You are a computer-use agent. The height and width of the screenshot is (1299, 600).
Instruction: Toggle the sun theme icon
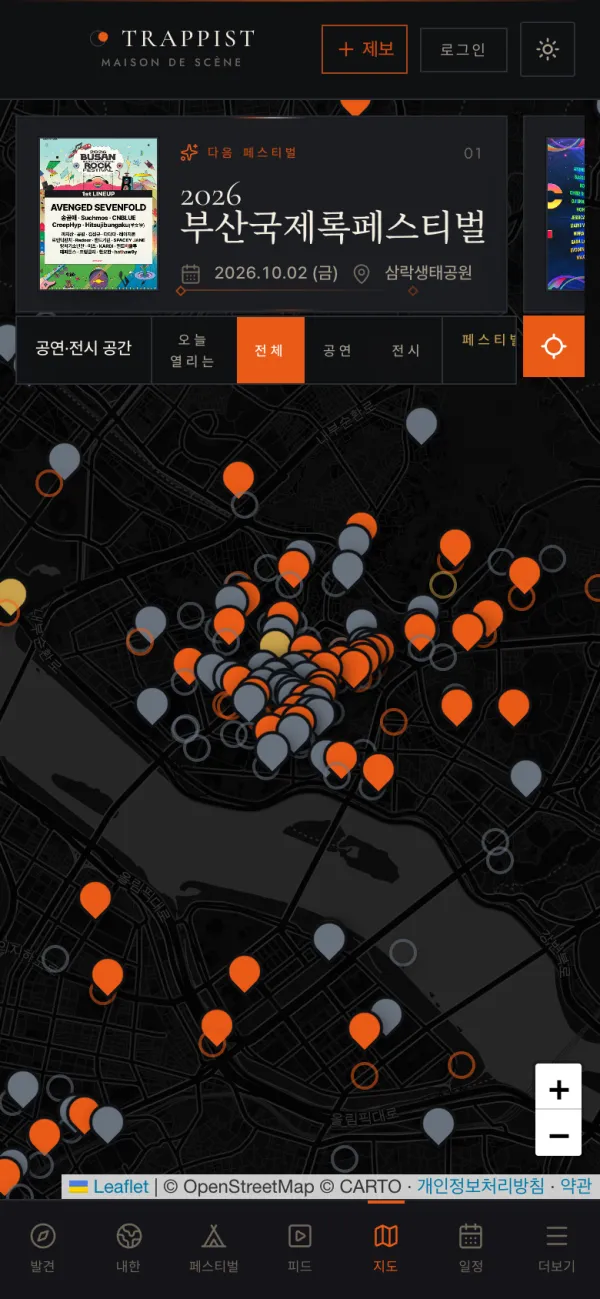(x=547, y=49)
